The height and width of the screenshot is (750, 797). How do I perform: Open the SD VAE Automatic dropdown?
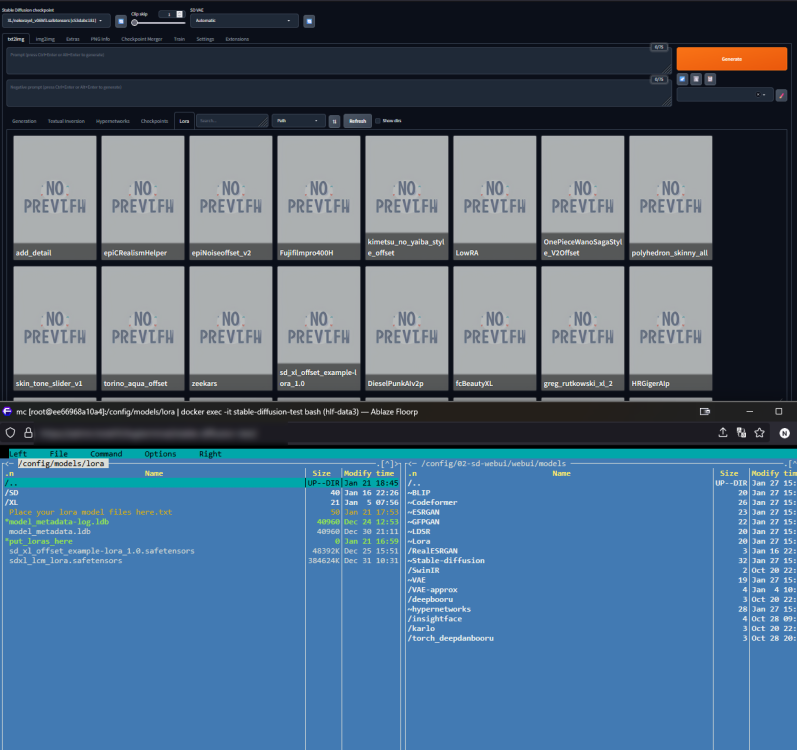pos(243,21)
